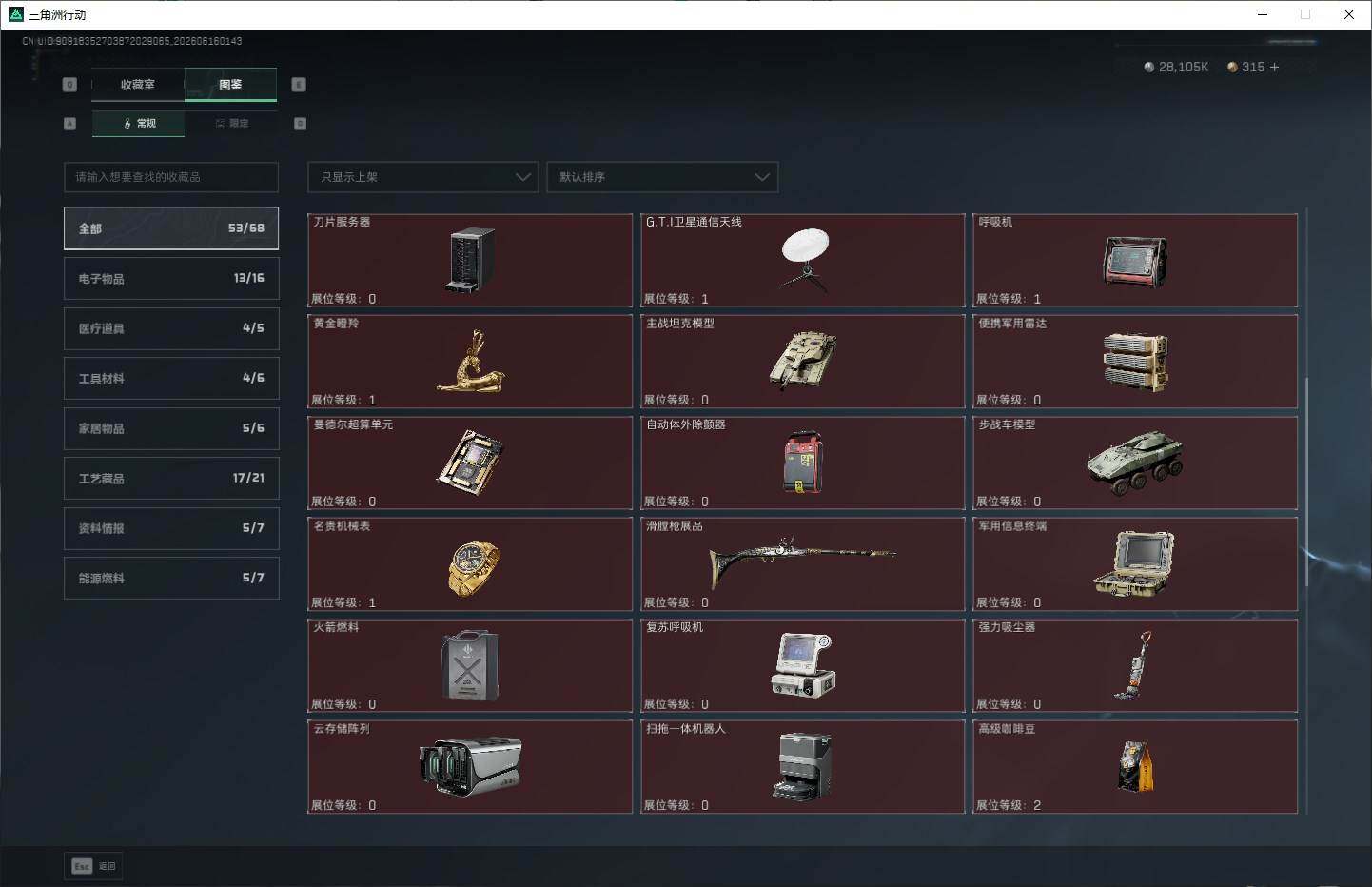
Task: Click the D key hint icon
Action: click(300, 124)
